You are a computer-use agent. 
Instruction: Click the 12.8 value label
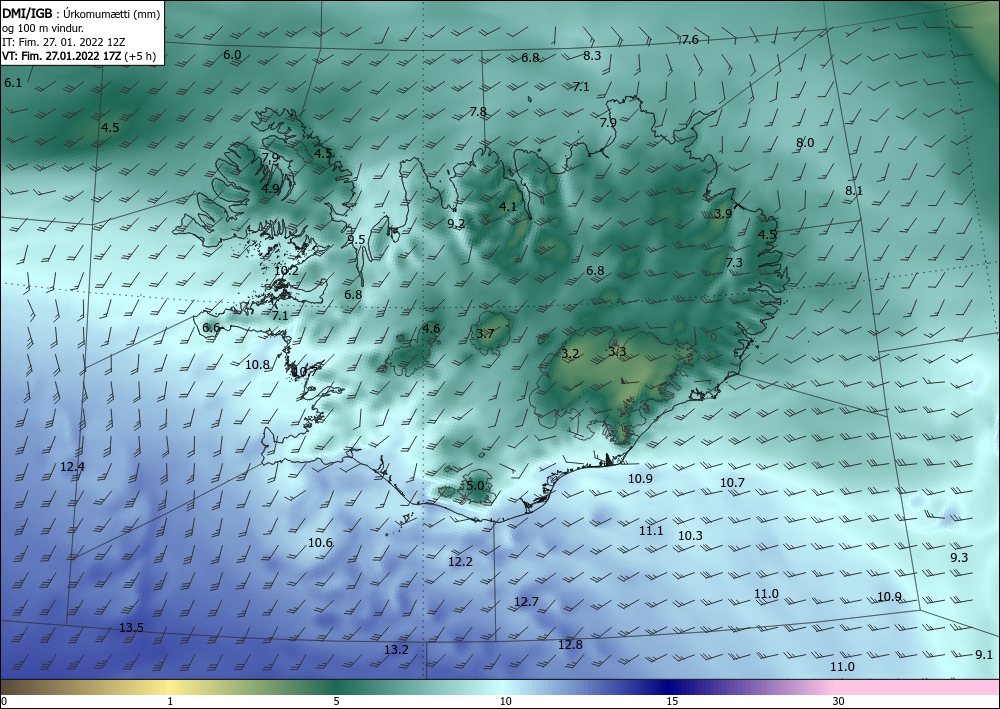570,645
